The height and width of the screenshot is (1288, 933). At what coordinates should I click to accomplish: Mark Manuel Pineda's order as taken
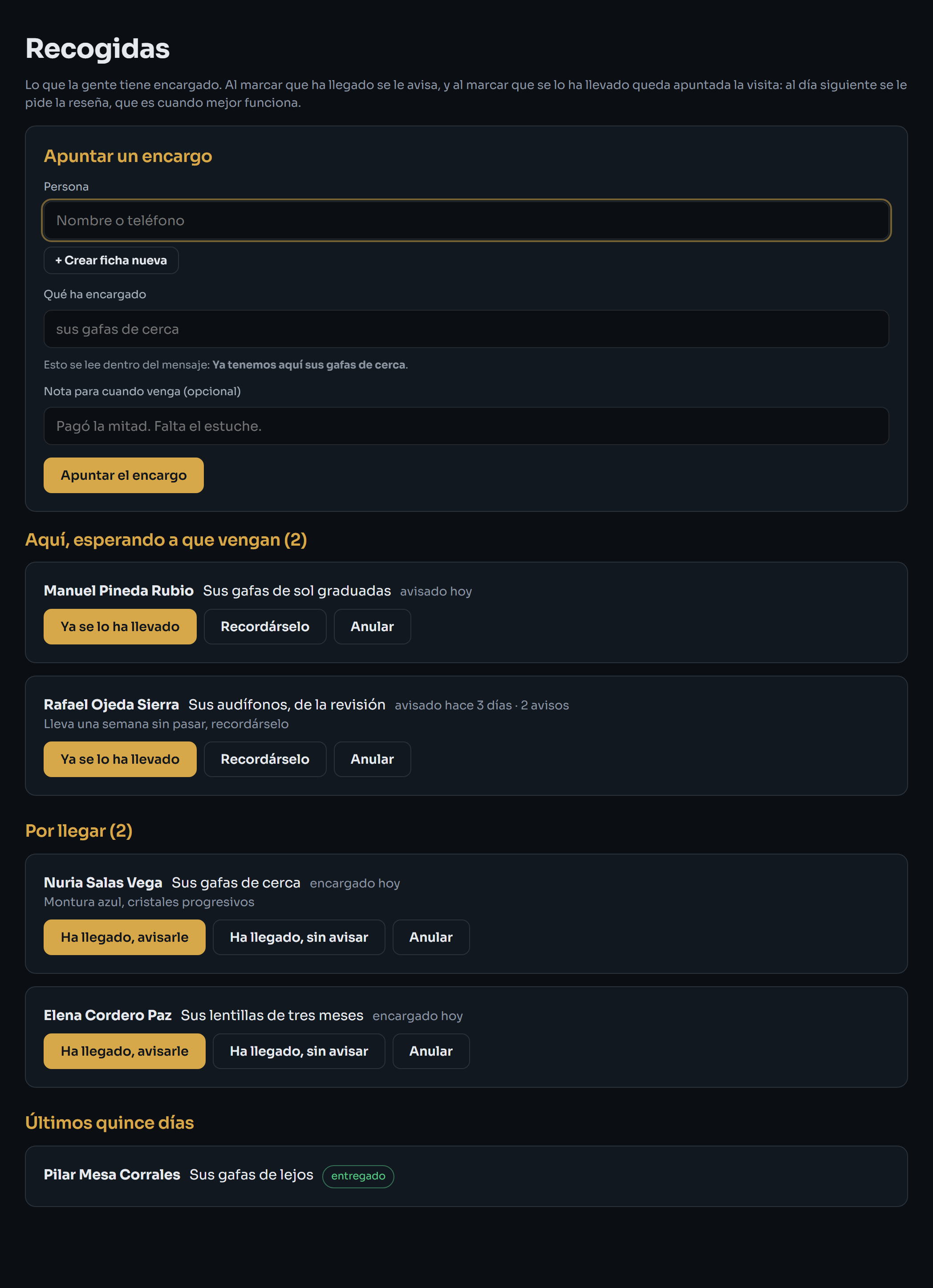point(120,626)
